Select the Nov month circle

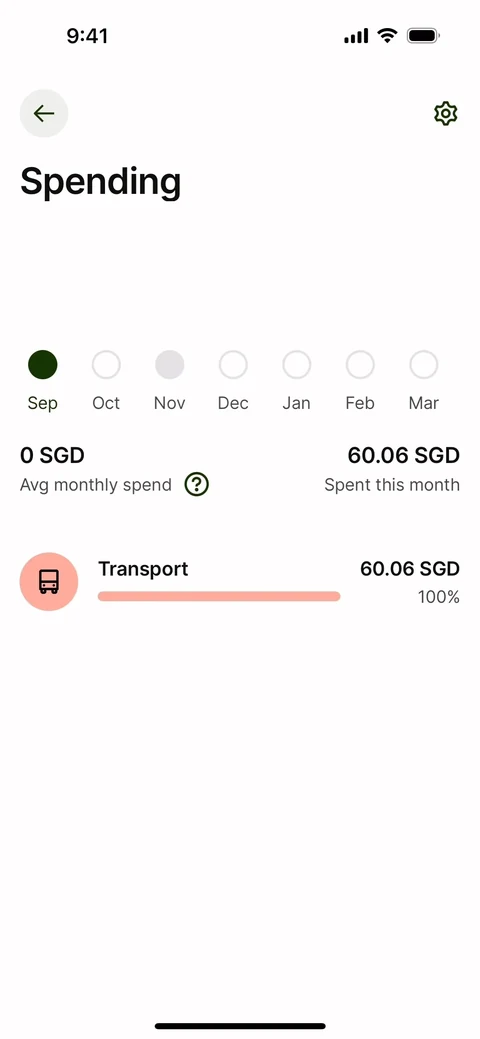[x=170, y=365]
